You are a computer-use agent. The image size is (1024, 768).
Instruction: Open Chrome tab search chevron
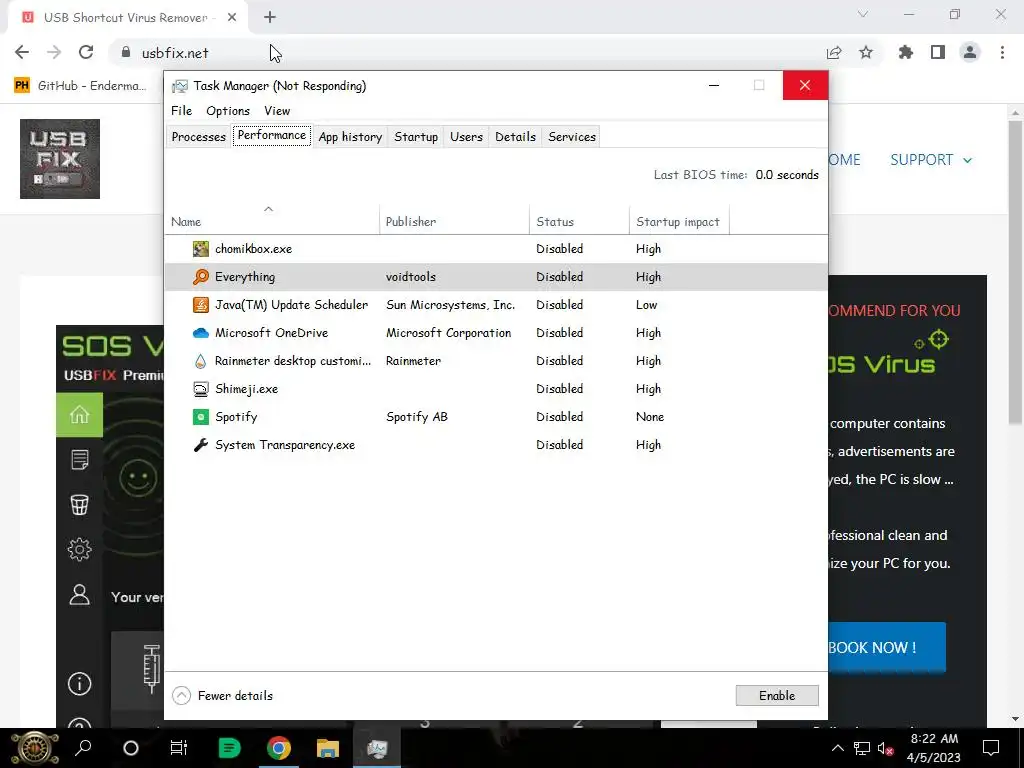(863, 14)
